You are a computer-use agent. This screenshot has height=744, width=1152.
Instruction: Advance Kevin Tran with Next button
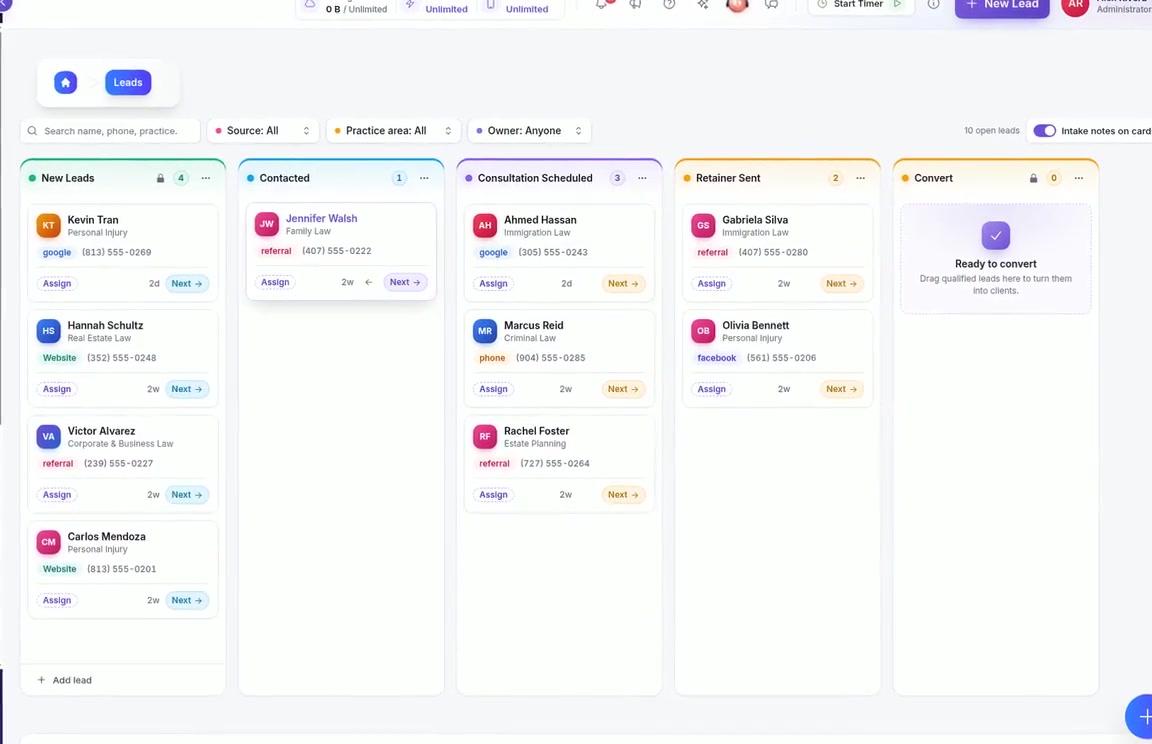click(187, 283)
